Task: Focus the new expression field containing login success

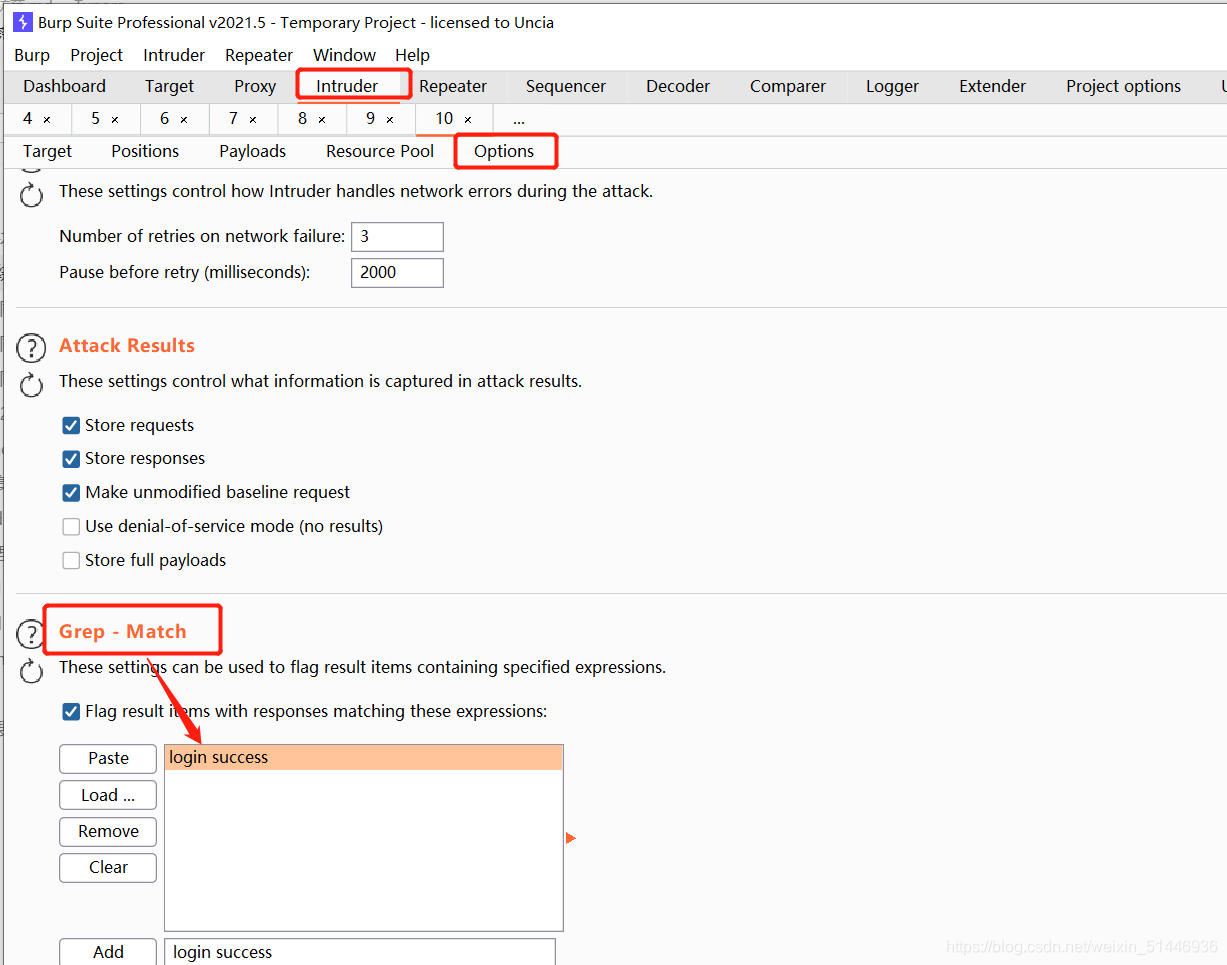Action: coord(360,952)
